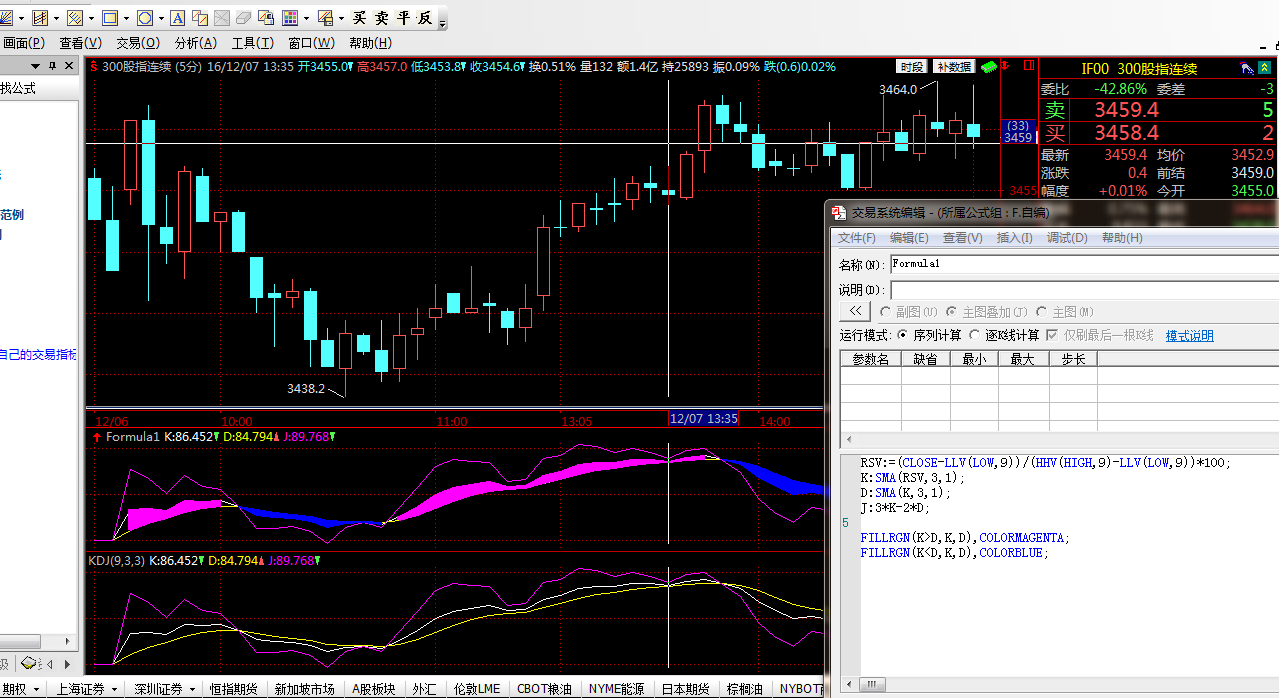Select the text annotation tool

pyautogui.click(x=178, y=18)
